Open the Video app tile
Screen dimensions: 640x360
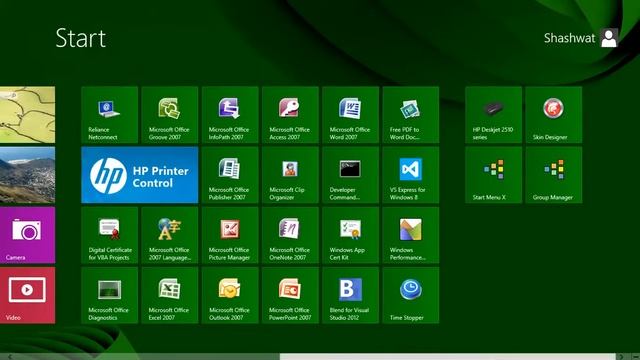(27, 296)
